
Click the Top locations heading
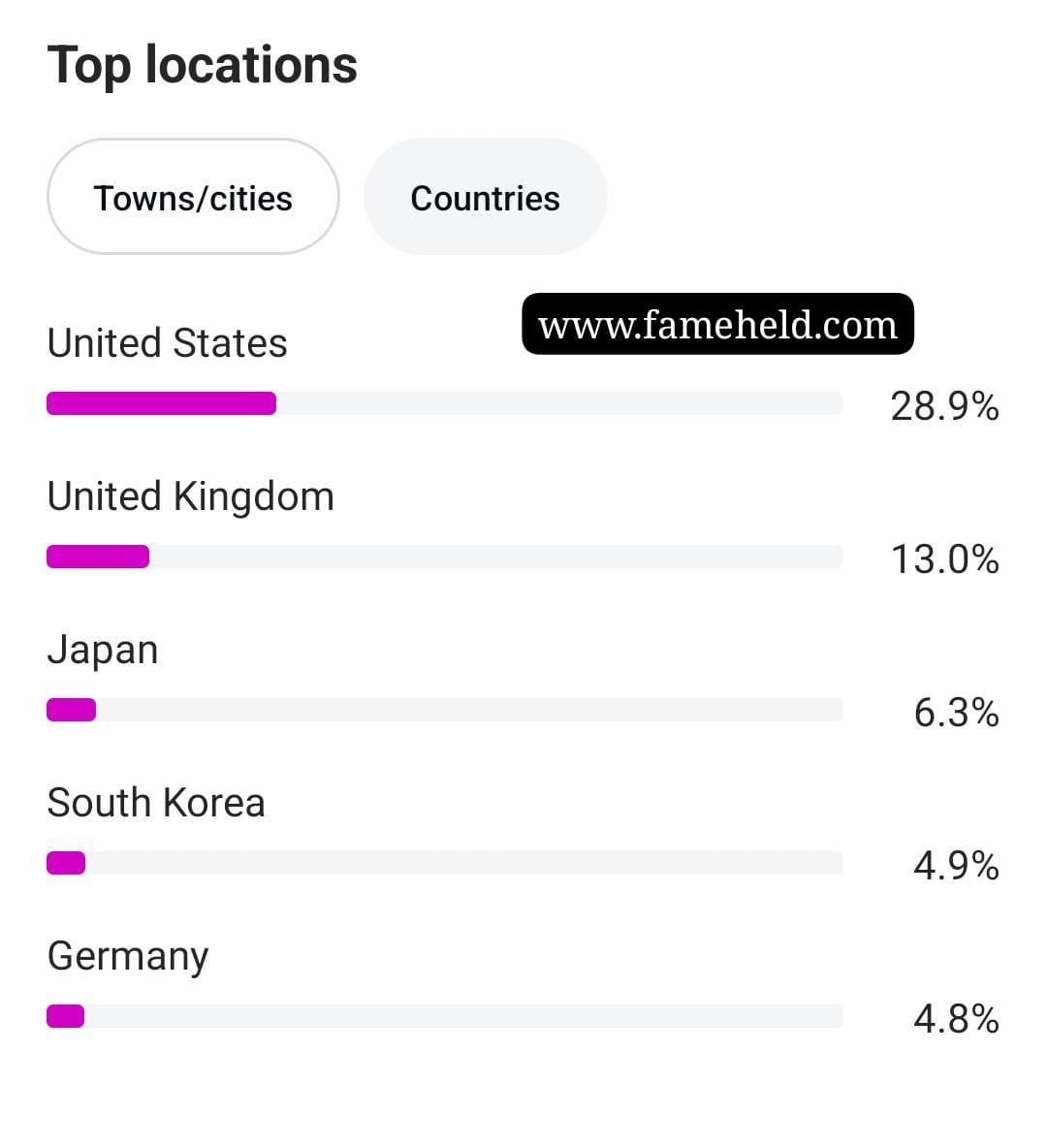pyautogui.click(x=202, y=66)
